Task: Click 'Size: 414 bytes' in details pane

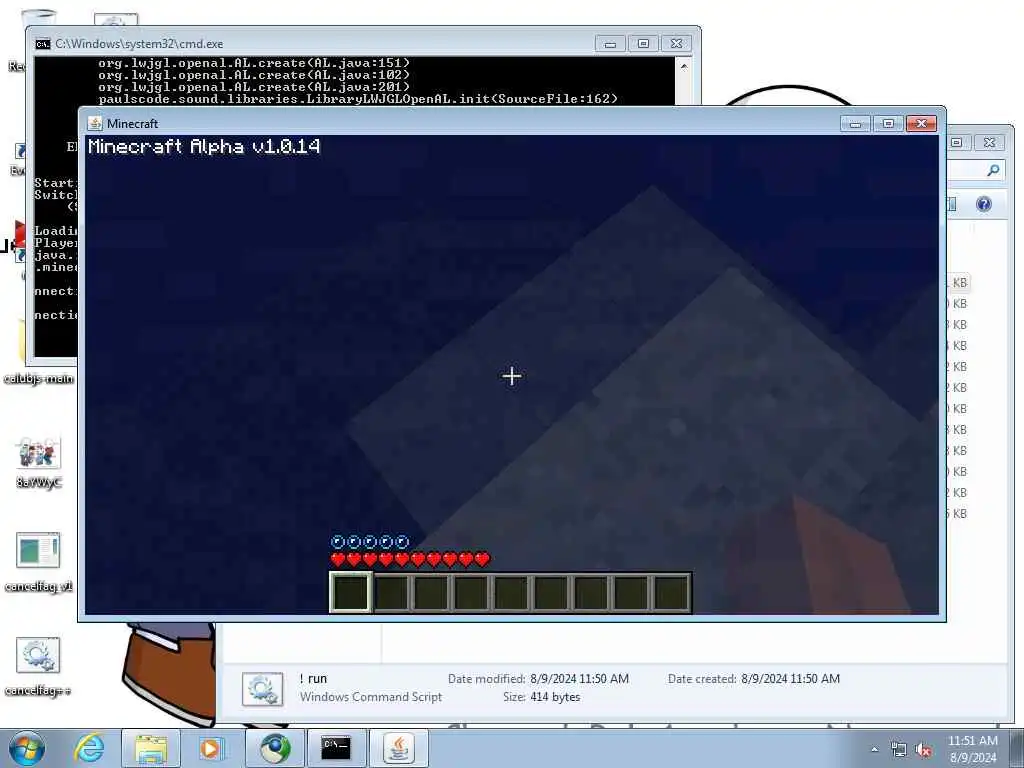Action: click(x=541, y=697)
